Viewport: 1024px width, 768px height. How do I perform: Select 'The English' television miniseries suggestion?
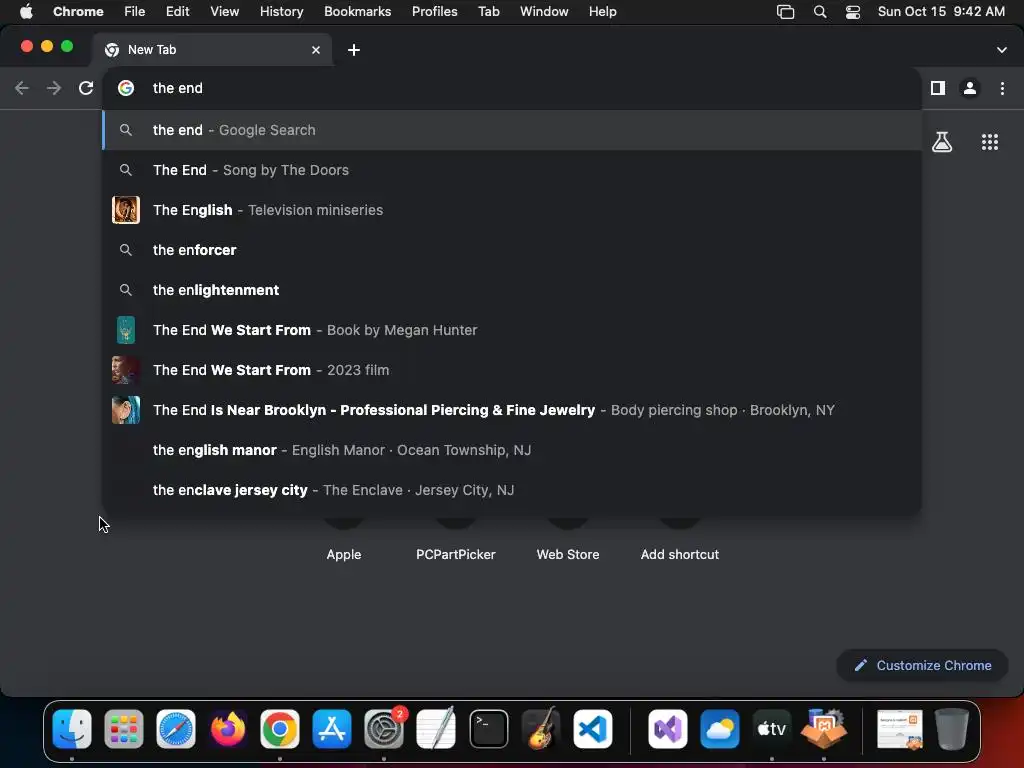coord(512,210)
